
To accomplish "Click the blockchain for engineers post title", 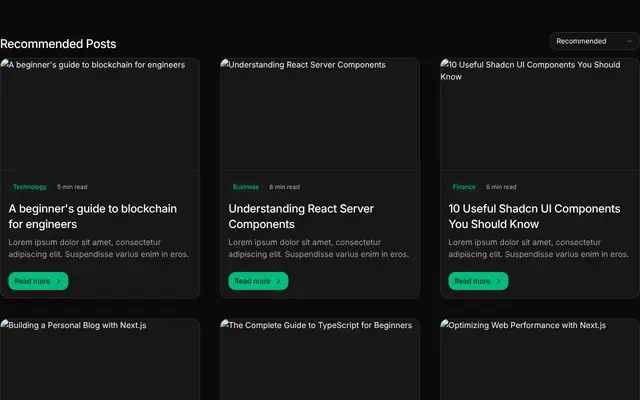I will pyautogui.click(x=93, y=216).
